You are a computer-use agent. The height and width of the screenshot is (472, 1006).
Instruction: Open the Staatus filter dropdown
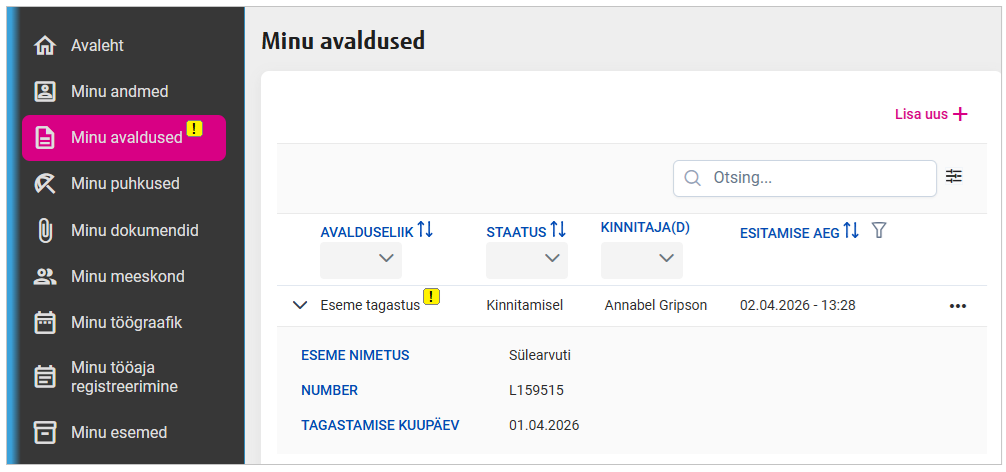pyautogui.click(x=527, y=260)
